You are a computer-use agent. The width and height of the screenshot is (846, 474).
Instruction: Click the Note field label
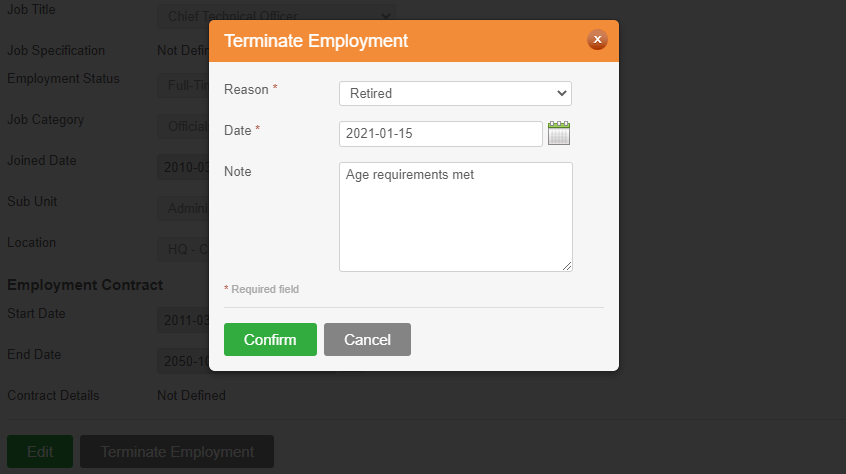[x=237, y=171]
